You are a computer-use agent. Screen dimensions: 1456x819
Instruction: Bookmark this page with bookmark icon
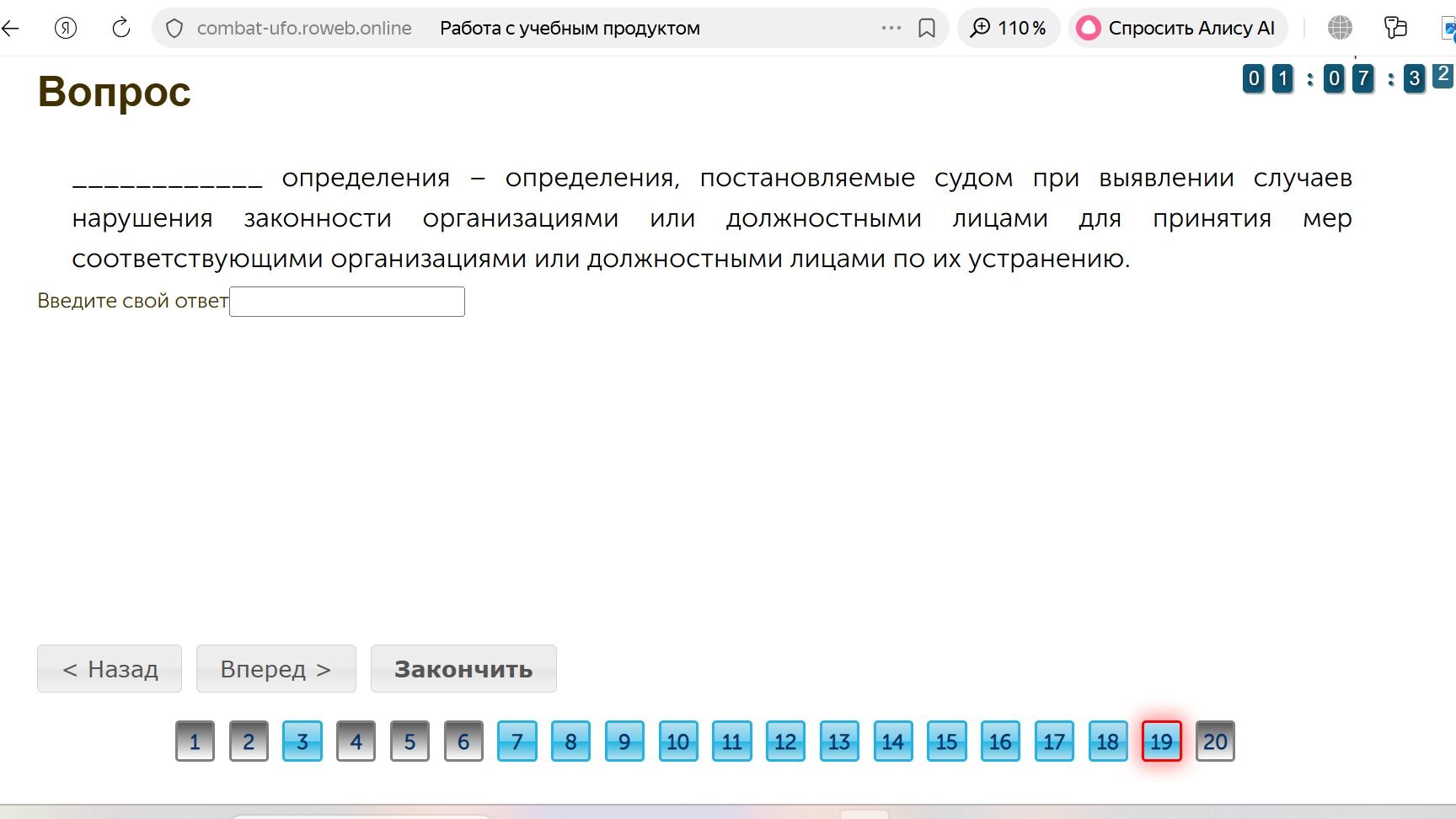(x=927, y=28)
